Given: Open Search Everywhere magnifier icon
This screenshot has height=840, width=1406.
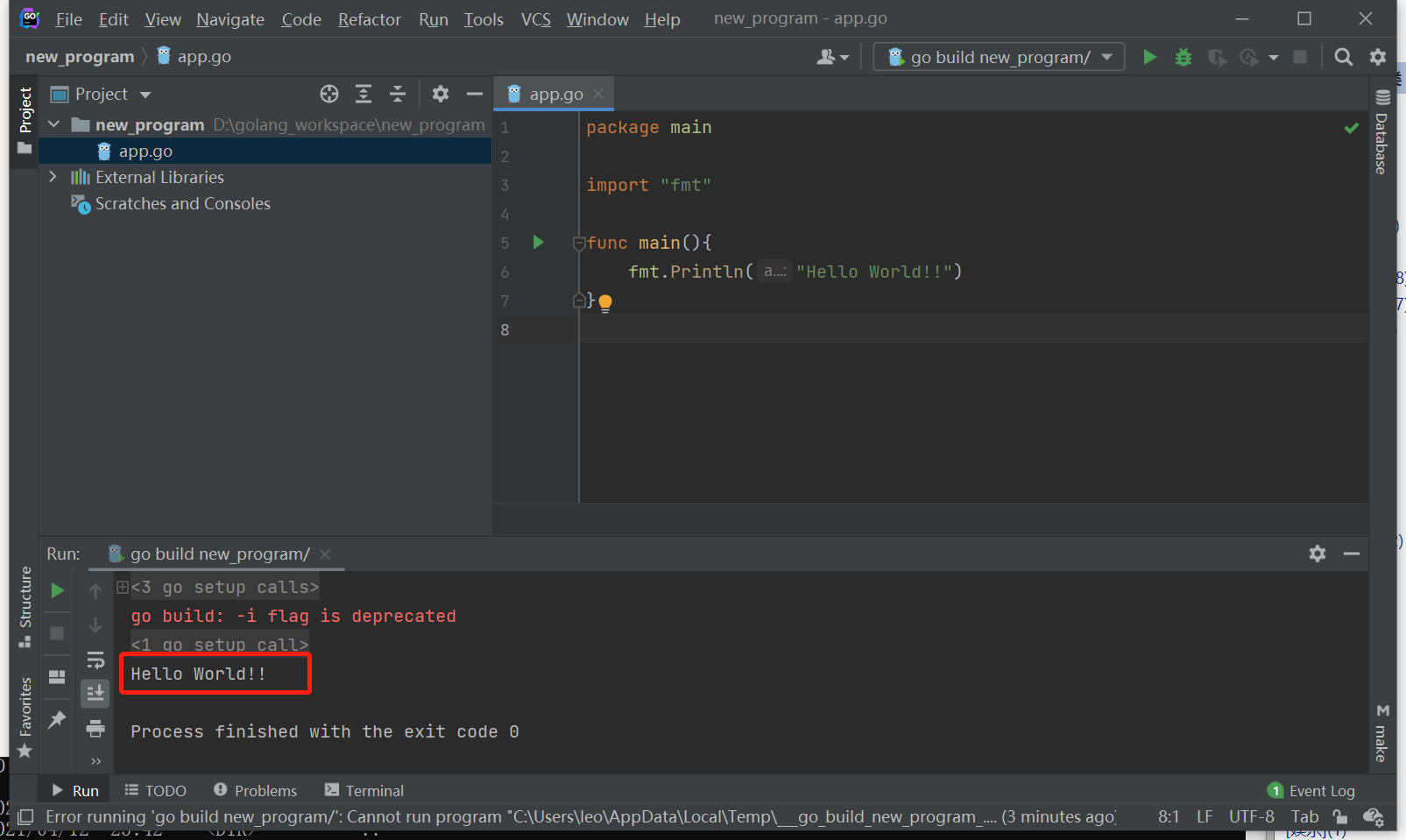Looking at the screenshot, I should click(x=1343, y=57).
